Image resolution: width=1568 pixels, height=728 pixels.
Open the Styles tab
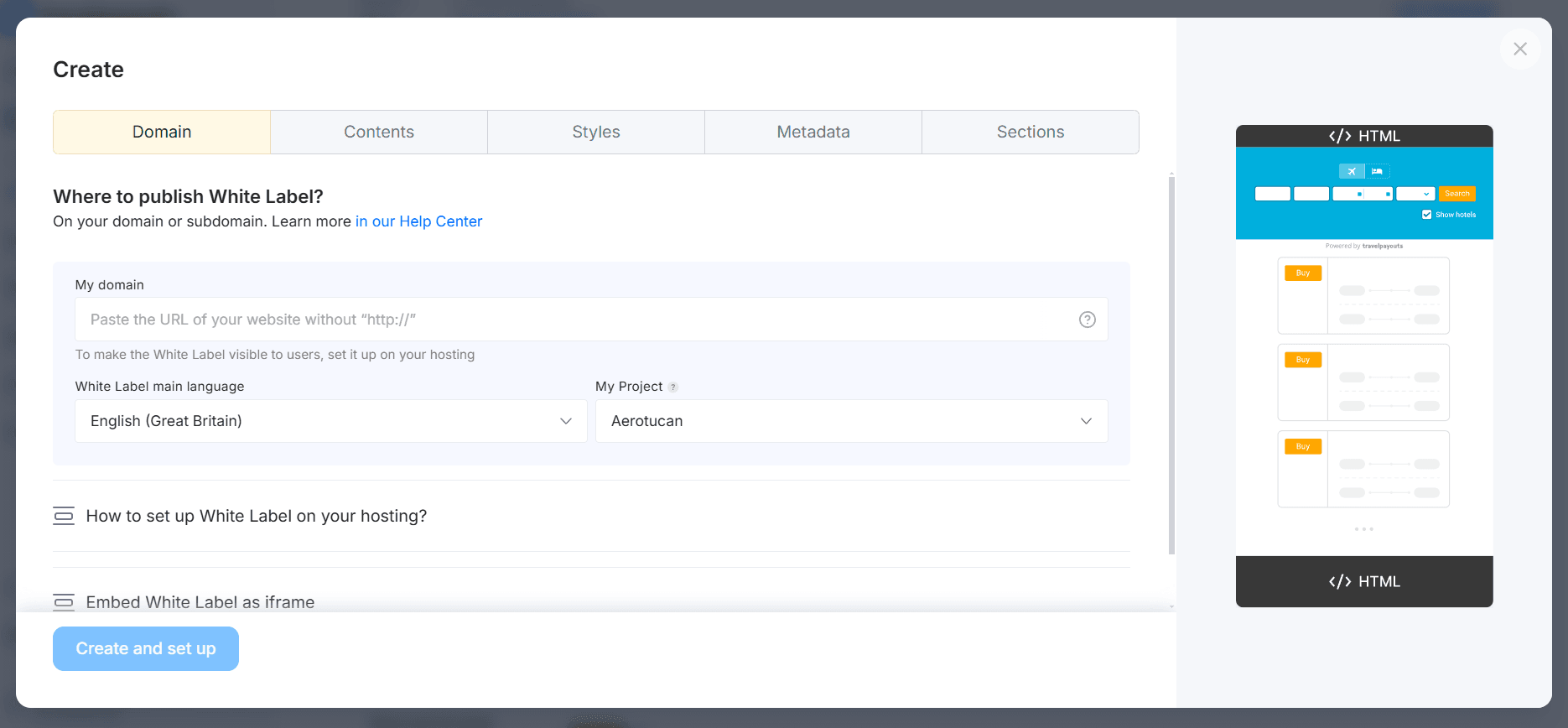tap(596, 132)
